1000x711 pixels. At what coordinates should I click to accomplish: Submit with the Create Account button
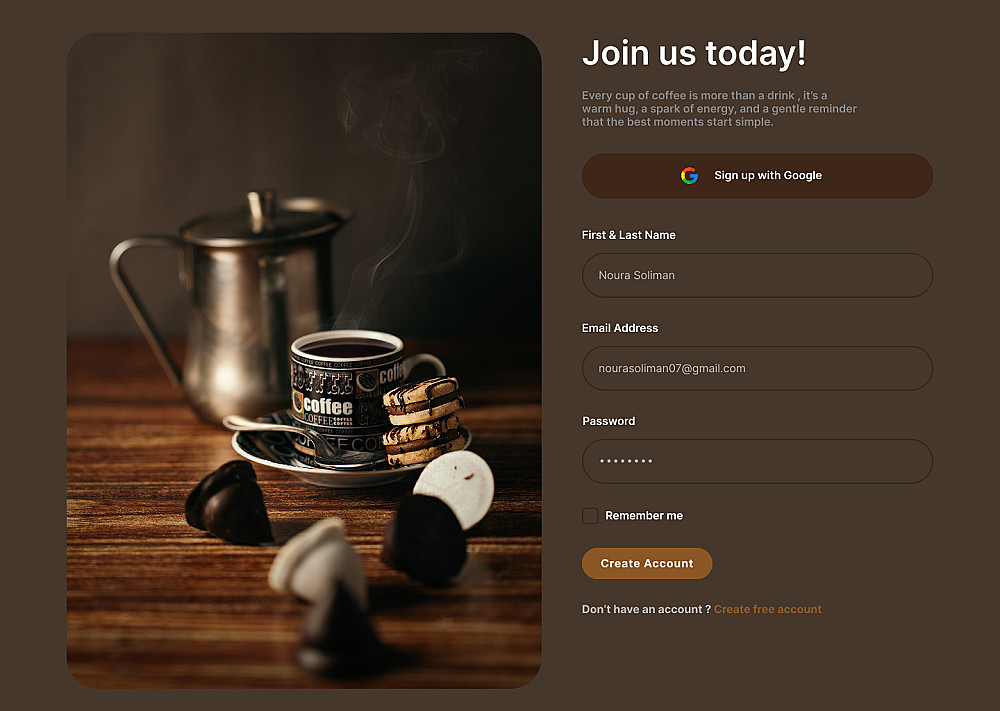(x=647, y=564)
